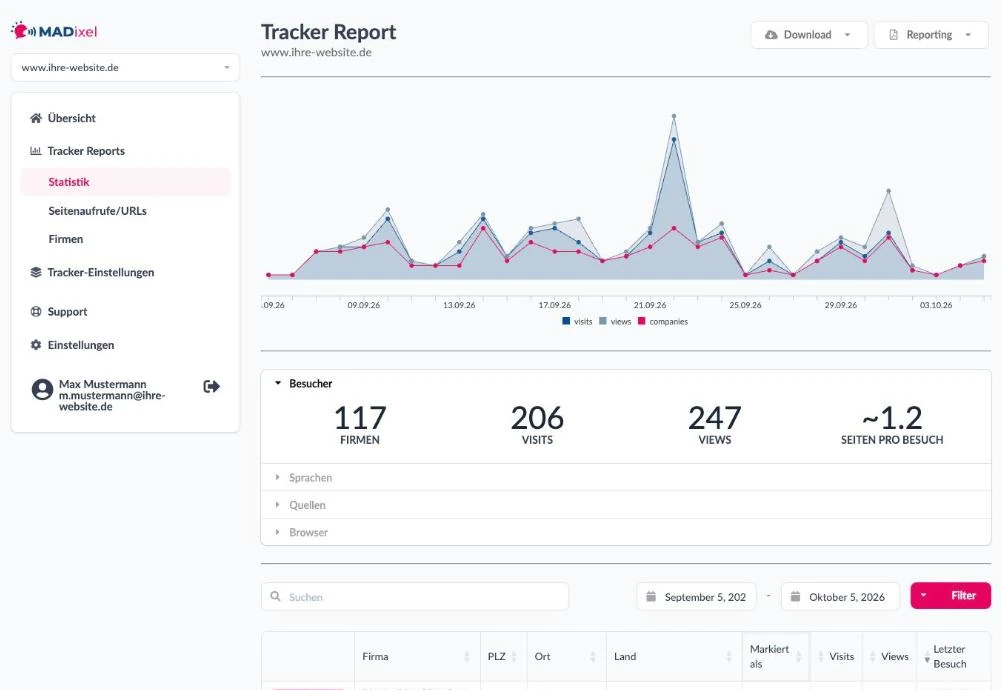Viewport: 1001px width, 690px height.
Task: Sort by PLZ column arrows
Action: (514, 656)
